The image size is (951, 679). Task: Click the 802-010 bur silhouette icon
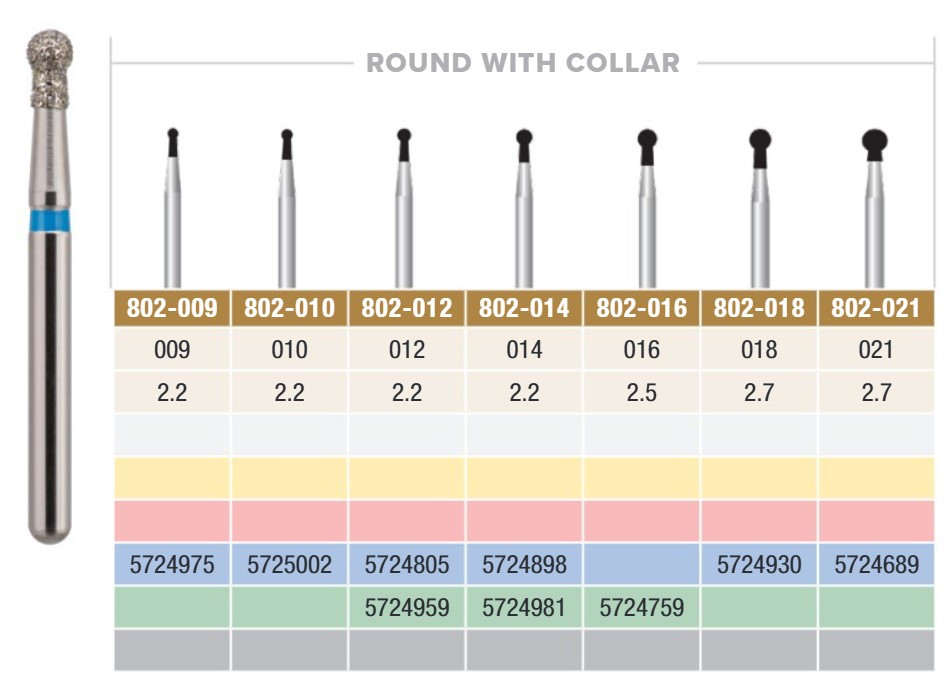[287, 207]
